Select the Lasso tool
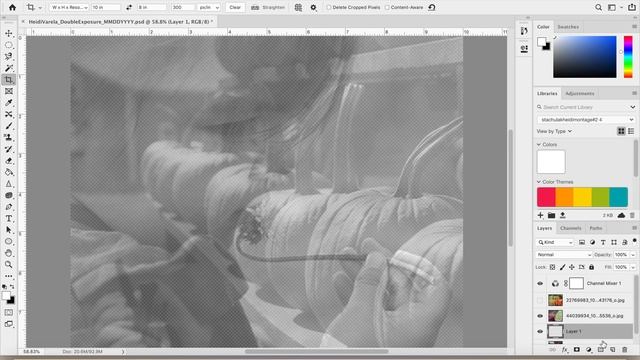 [x=9, y=56]
